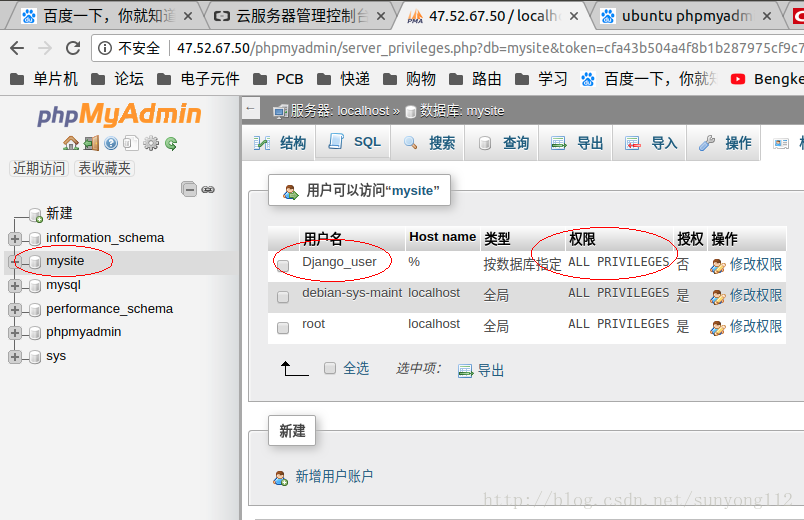Switch to ubuntu phpmyadmin browser tab
Image resolution: width=804 pixels, height=520 pixels.
(687, 16)
